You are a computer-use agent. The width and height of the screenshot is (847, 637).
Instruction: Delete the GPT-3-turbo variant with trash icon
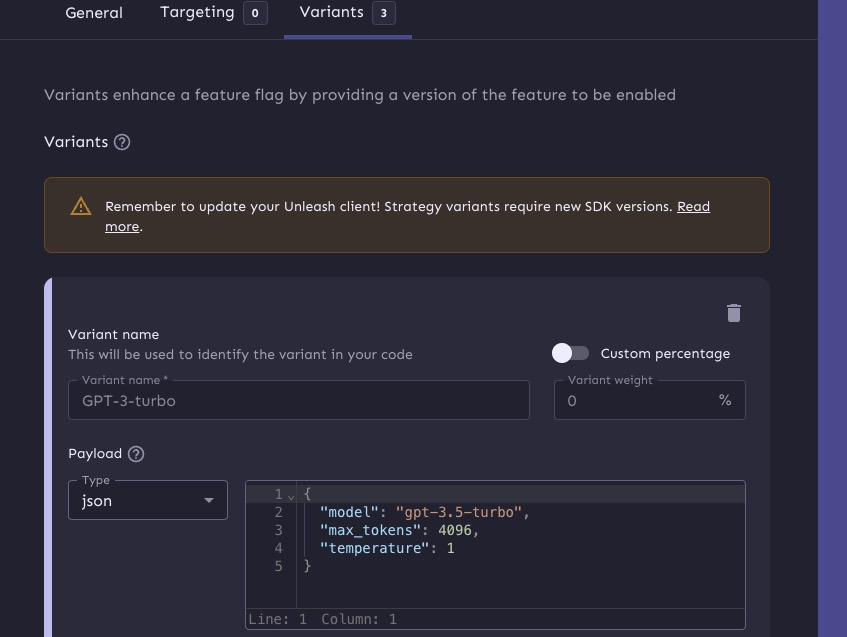tap(734, 313)
